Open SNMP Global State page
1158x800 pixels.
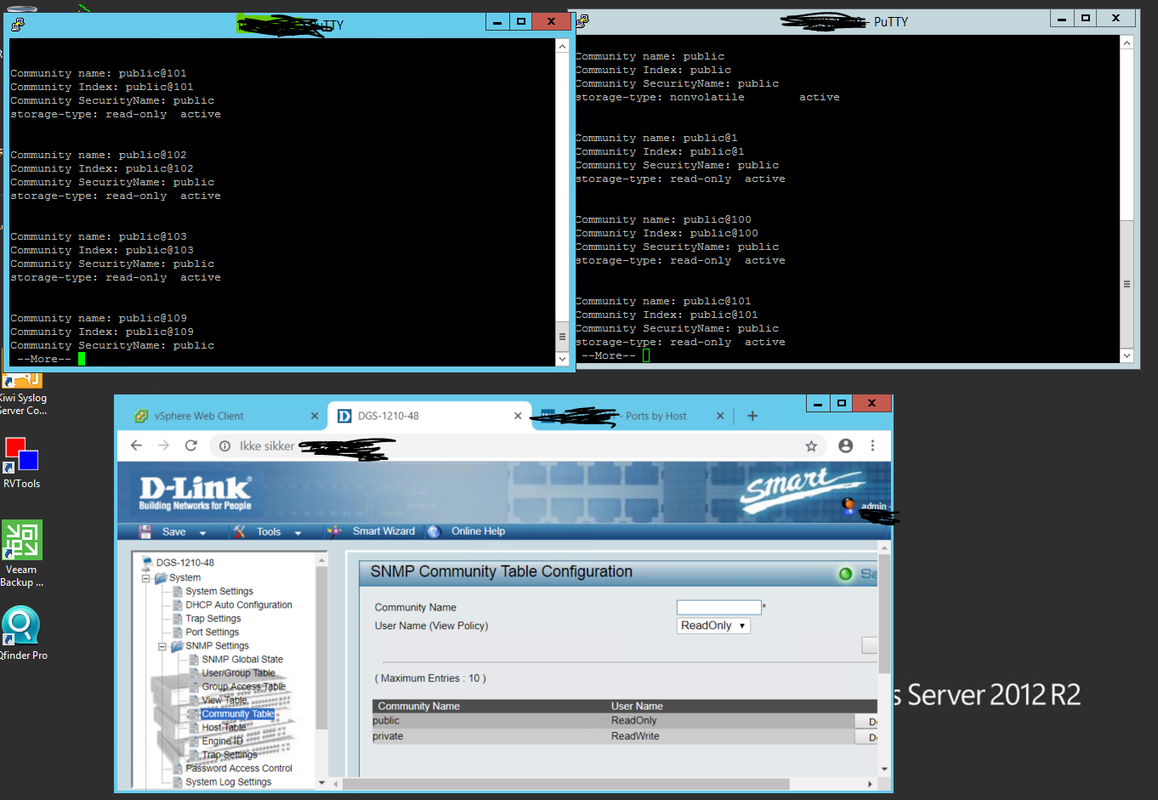click(242, 659)
